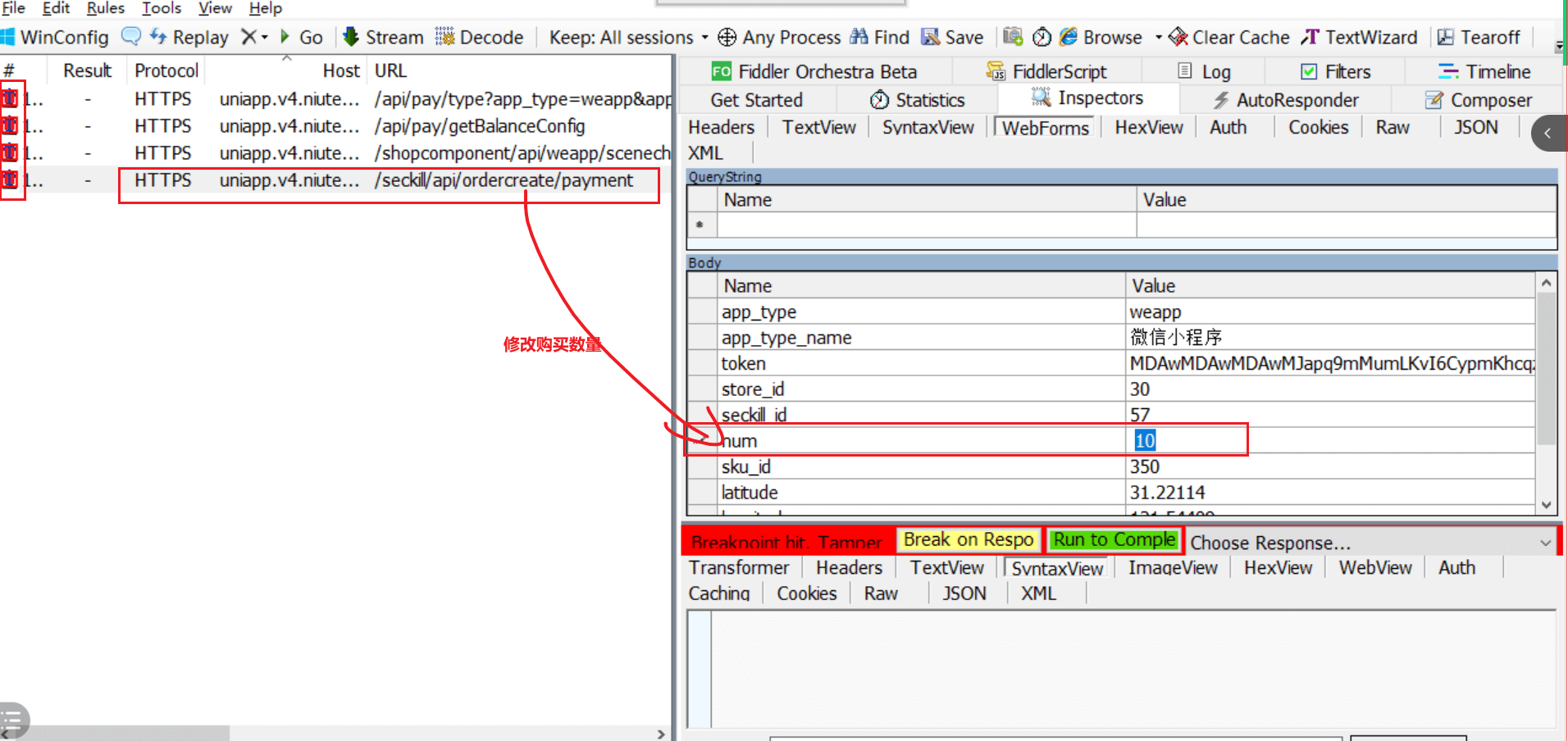Select the /api/pay/getBalanceConfig session

[335, 126]
